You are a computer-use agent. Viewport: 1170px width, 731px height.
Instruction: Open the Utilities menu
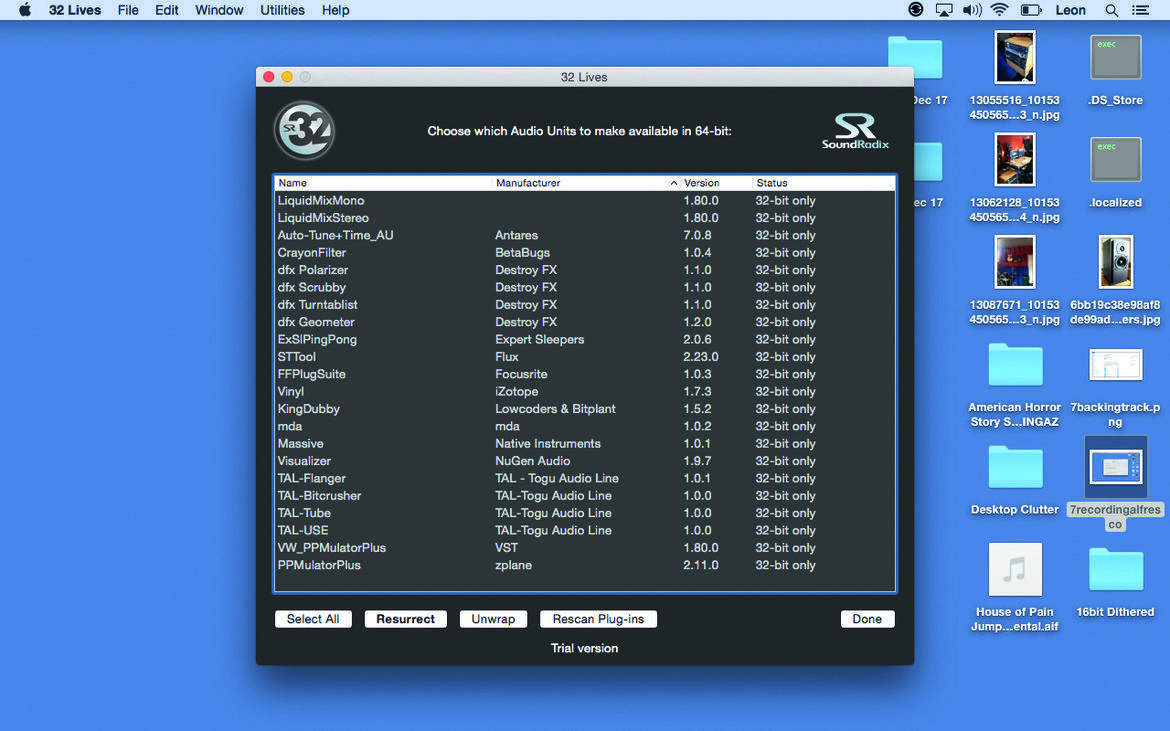coord(282,10)
